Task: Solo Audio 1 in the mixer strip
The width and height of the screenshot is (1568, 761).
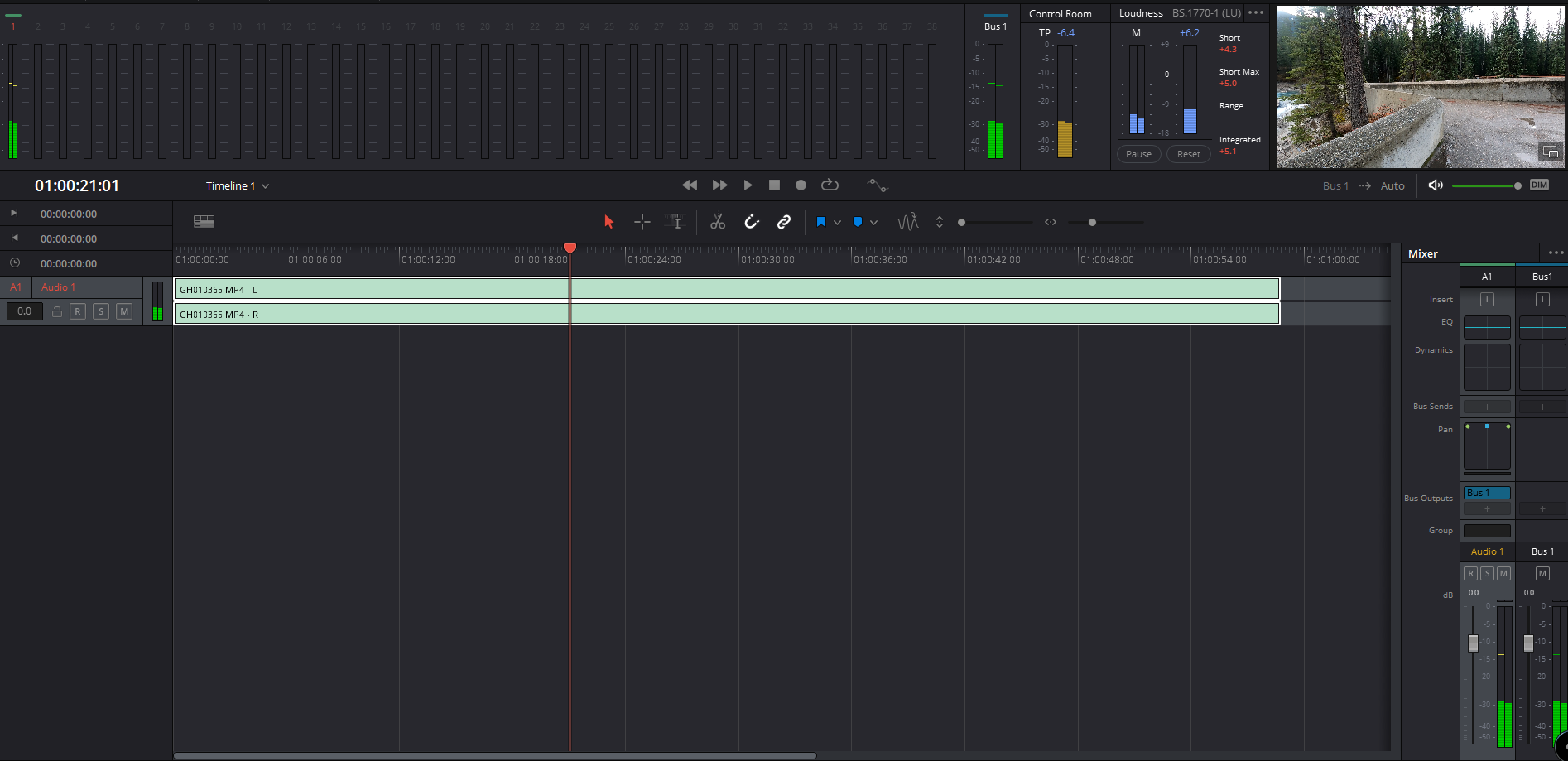Action: click(x=1488, y=573)
